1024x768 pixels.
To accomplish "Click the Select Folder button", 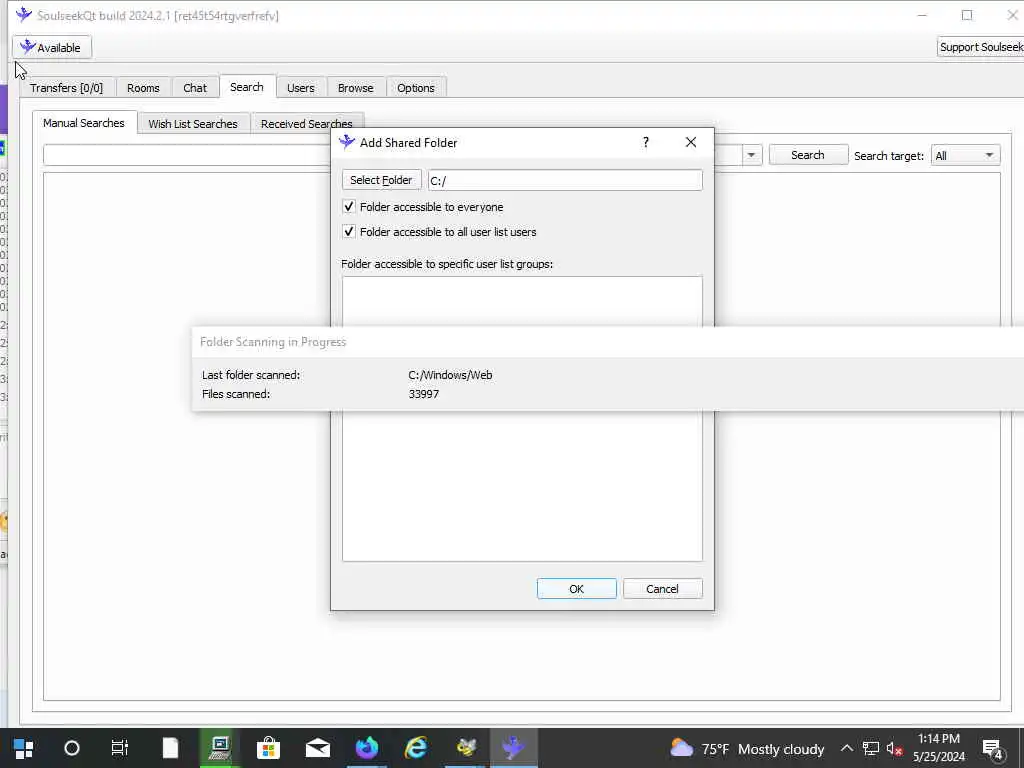I will (x=381, y=180).
